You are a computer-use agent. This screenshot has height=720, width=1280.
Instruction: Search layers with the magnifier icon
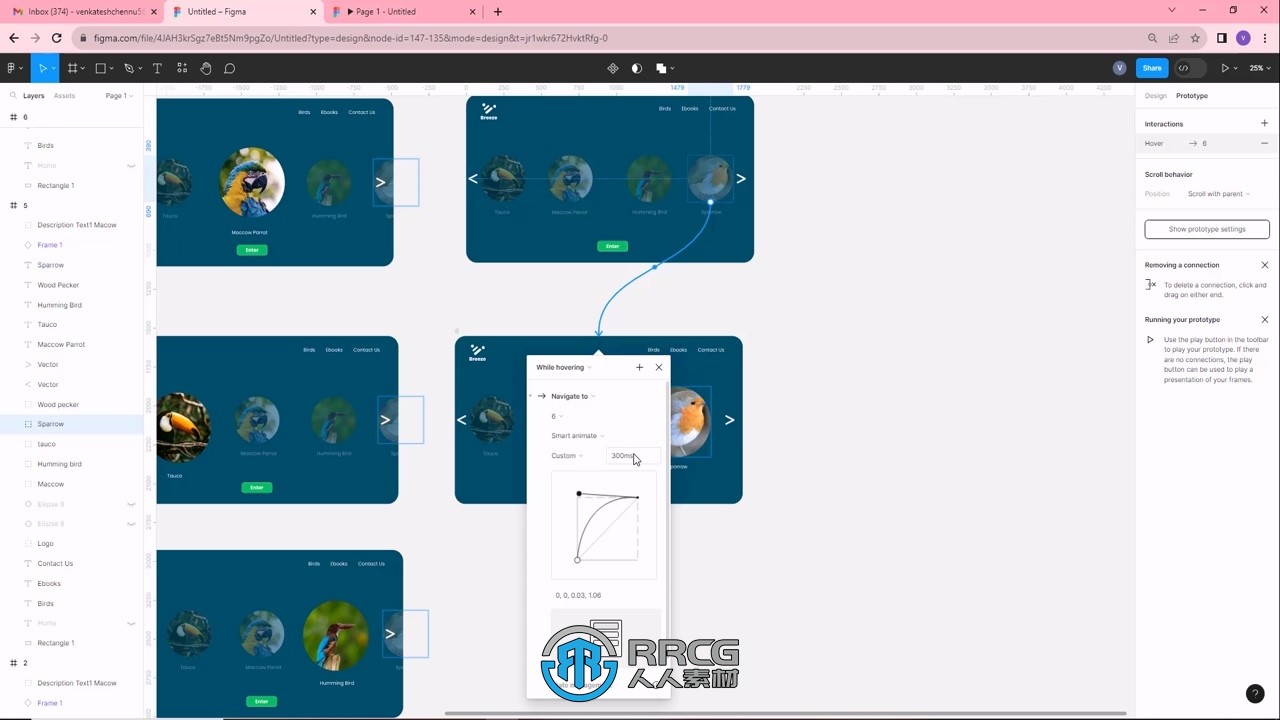13,96
